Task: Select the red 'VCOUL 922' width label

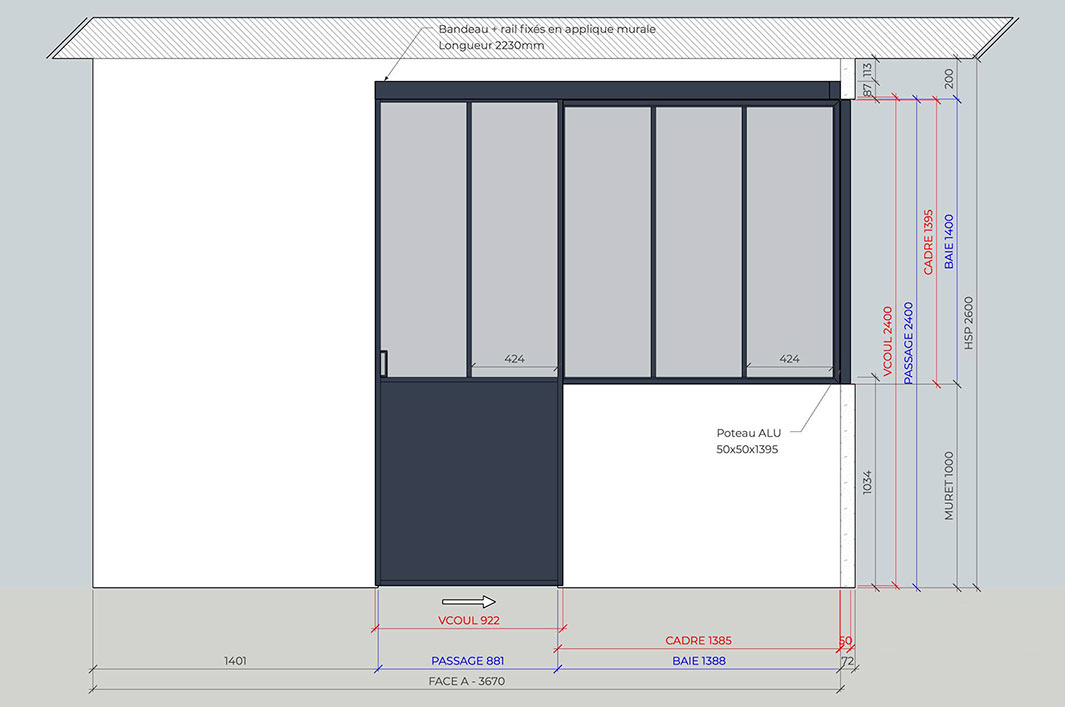Action: 469,620
